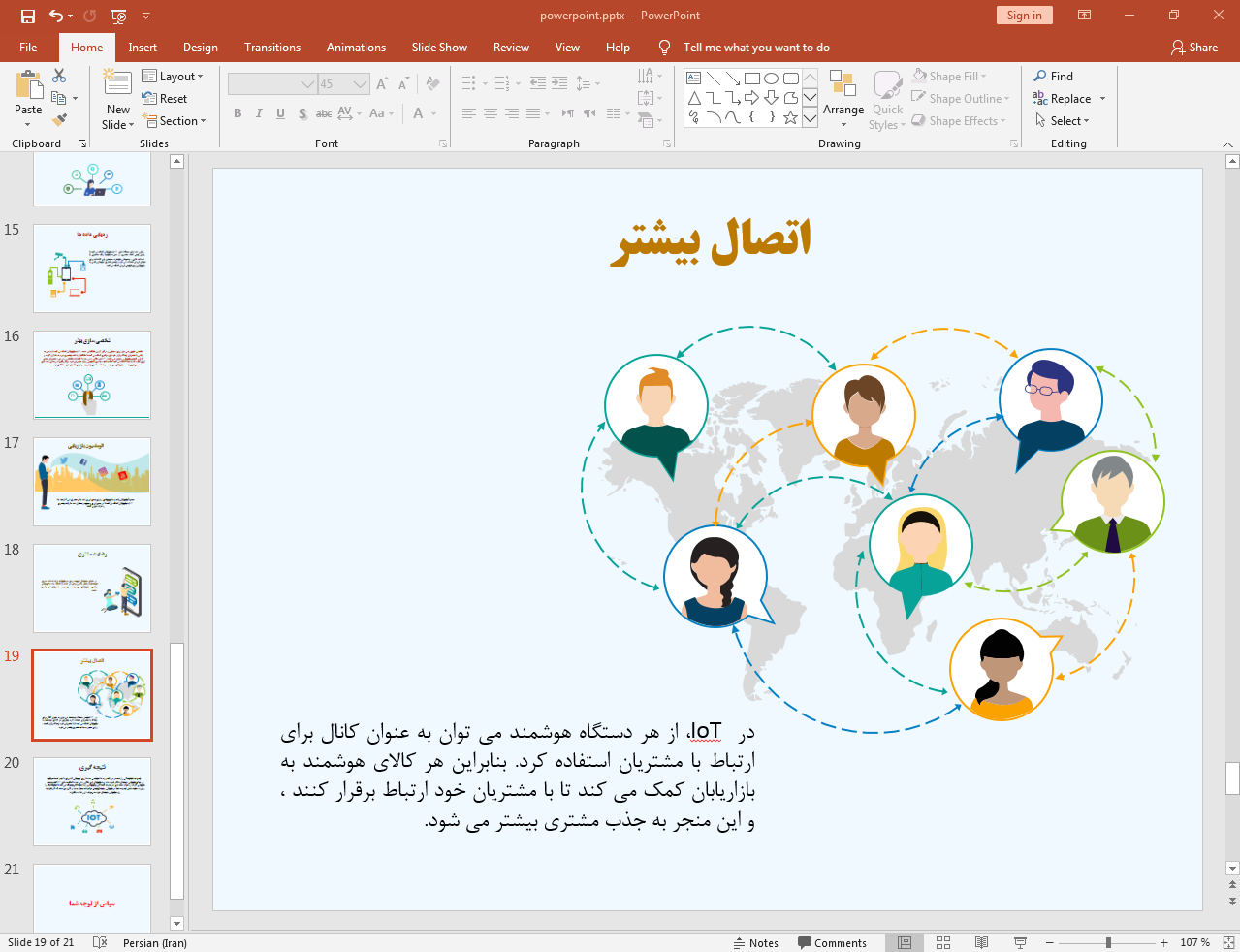Click the Share button
The height and width of the screenshot is (952, 1240).
tap(1194, 47)
